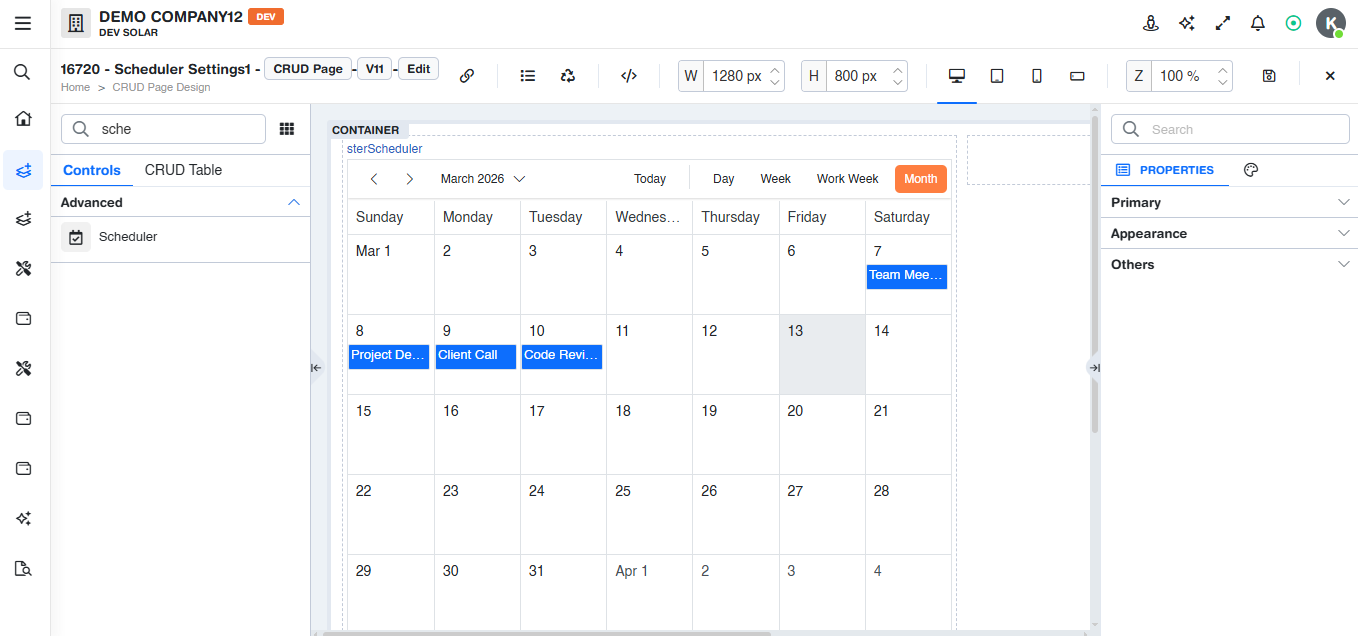Open the bulleted list toolbar icon
The image size is (1358, 636).
(x=528, y=76)
